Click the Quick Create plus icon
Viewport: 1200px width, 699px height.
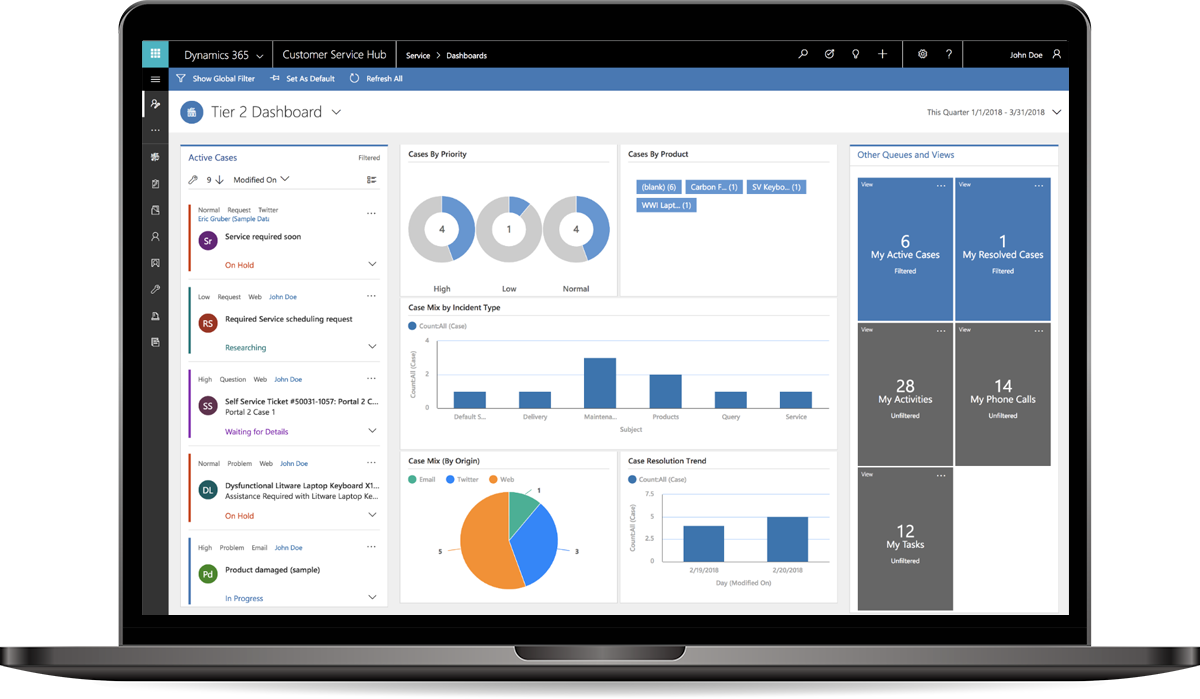(x=881, y=54)
